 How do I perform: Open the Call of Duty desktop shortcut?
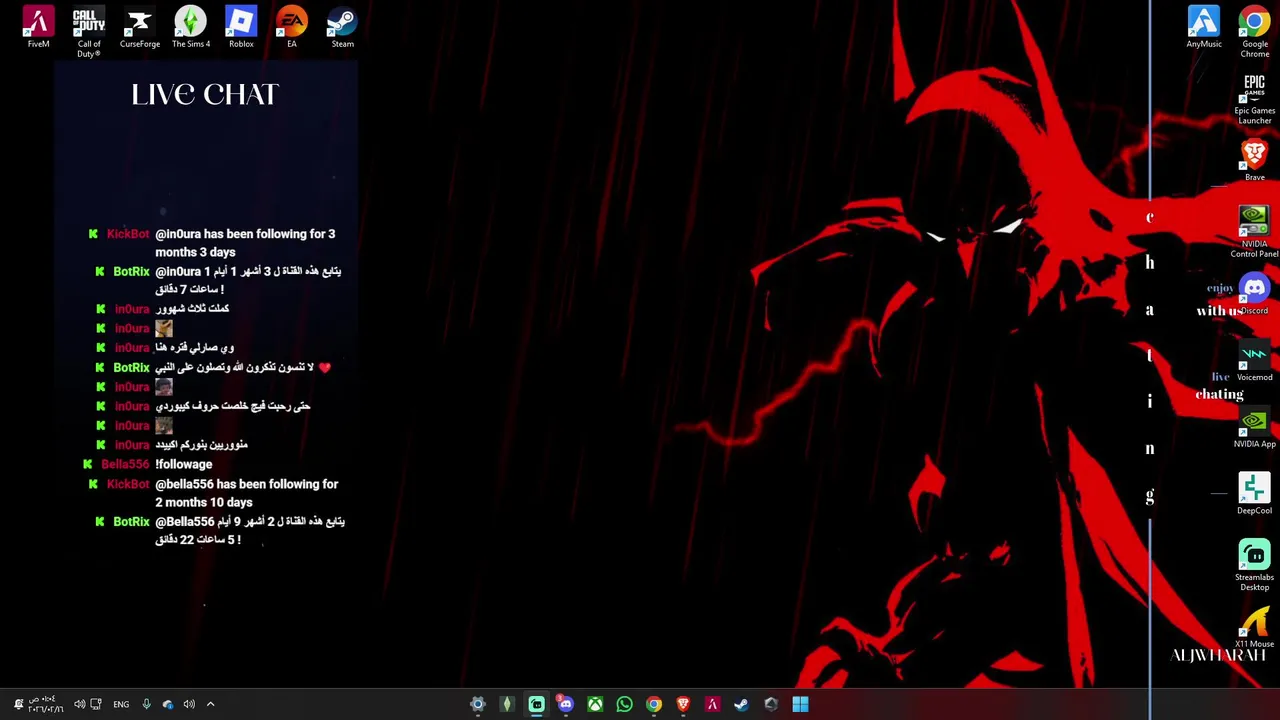tap(89, 32)
